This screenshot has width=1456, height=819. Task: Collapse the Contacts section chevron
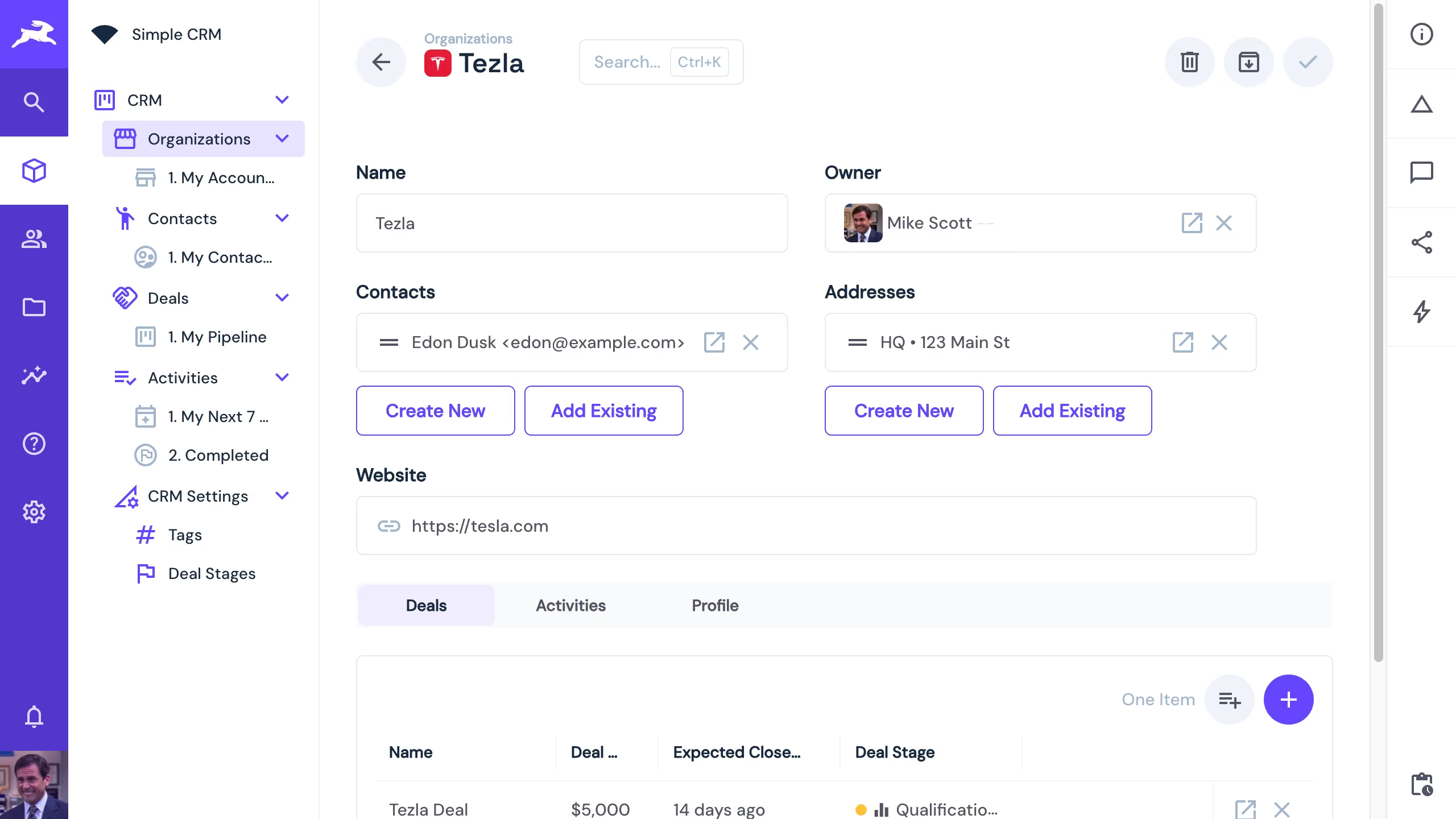[x=282, y=218]
